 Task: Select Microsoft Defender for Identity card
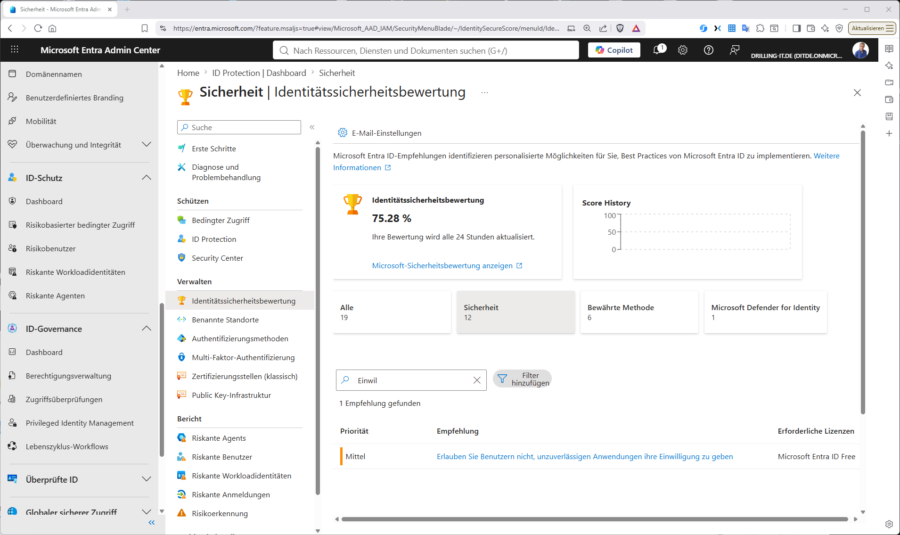tap(766, 312)
